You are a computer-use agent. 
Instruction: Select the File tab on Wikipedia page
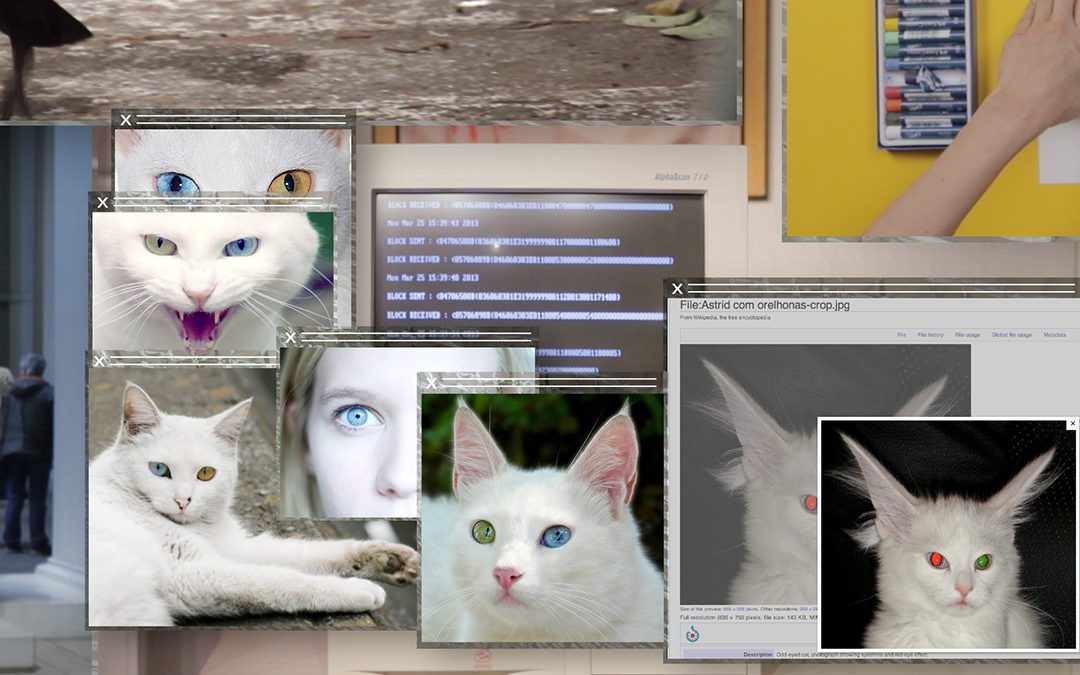pyautogui.click(x=901, y=335)
